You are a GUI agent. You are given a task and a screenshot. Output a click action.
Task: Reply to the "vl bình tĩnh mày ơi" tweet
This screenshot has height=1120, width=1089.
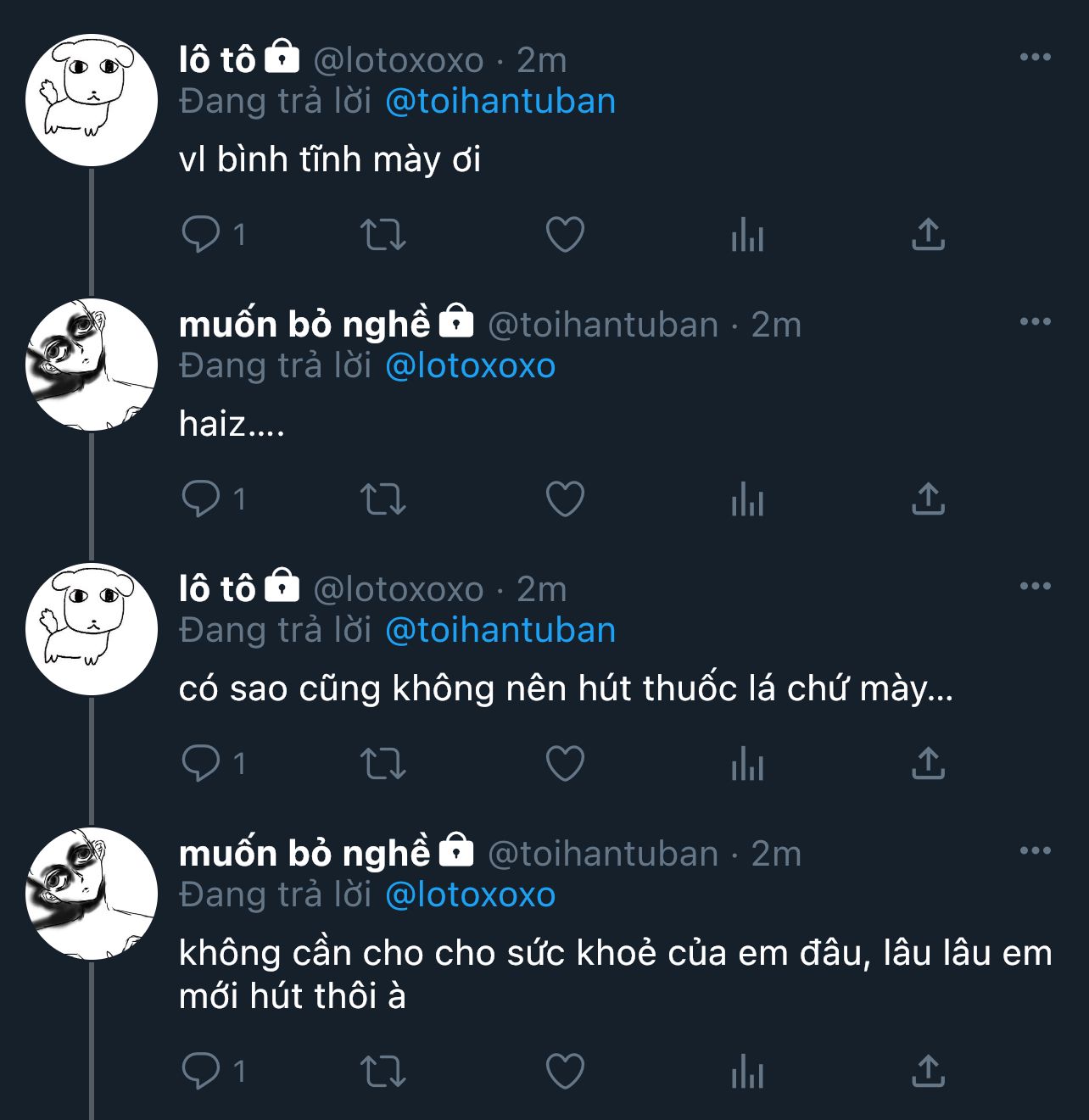click(201, 235)
